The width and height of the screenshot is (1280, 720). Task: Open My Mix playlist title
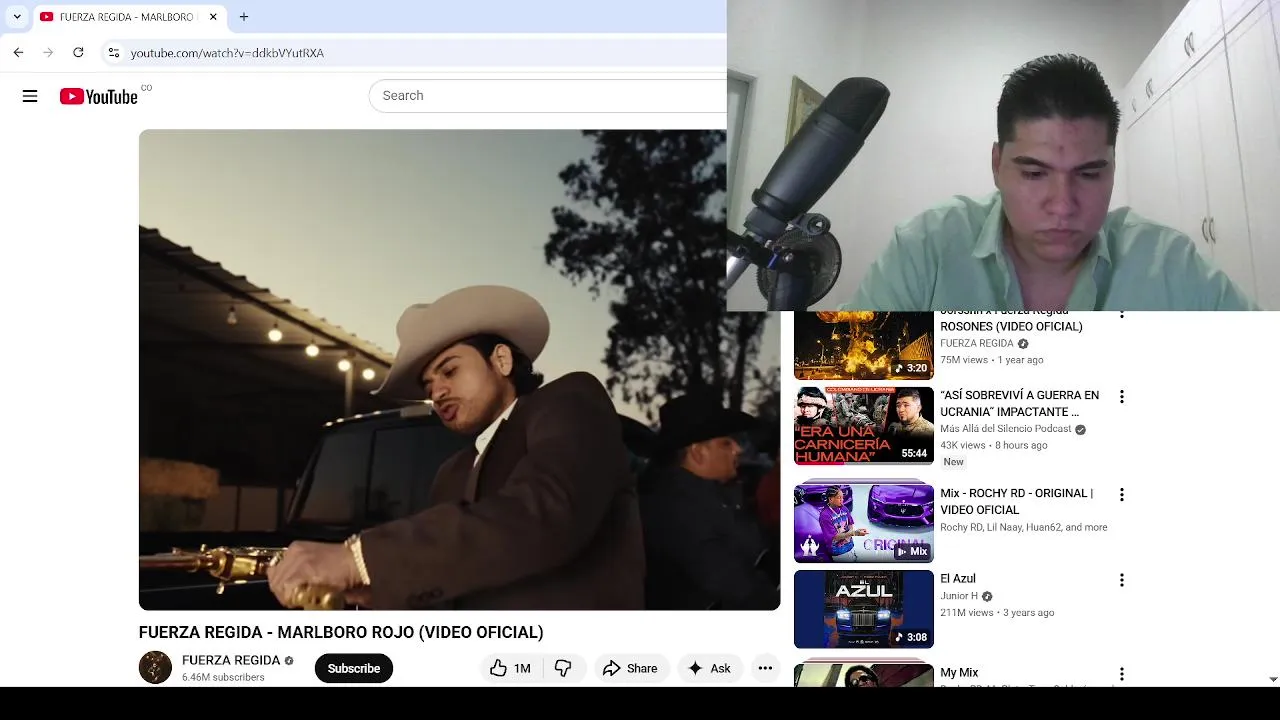(x=959, y=673)
